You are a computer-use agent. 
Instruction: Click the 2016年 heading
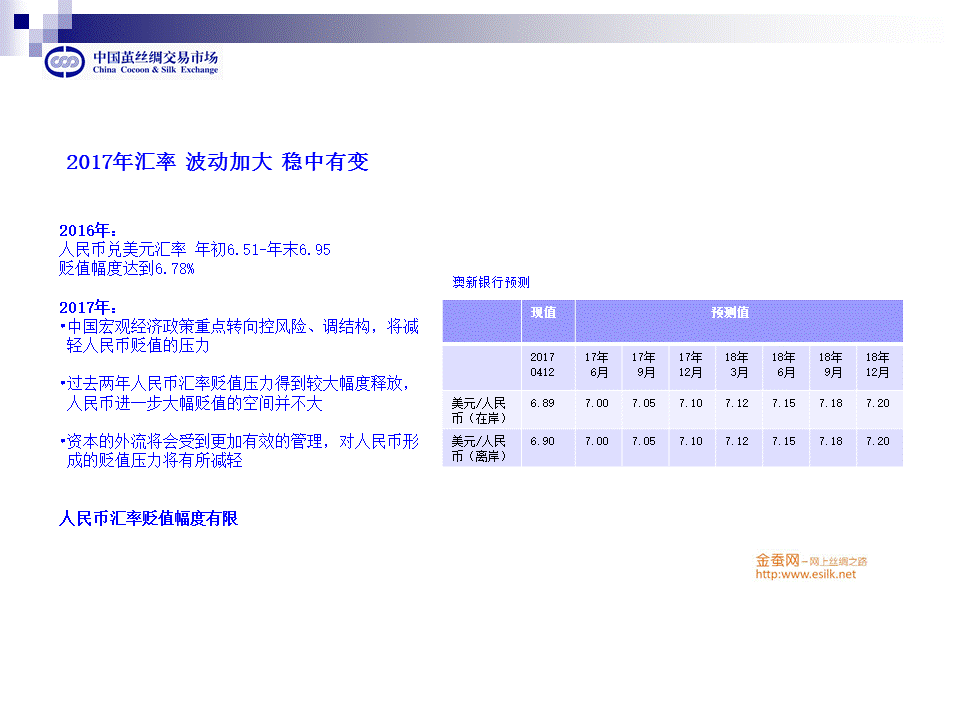[x=88, y=231]
